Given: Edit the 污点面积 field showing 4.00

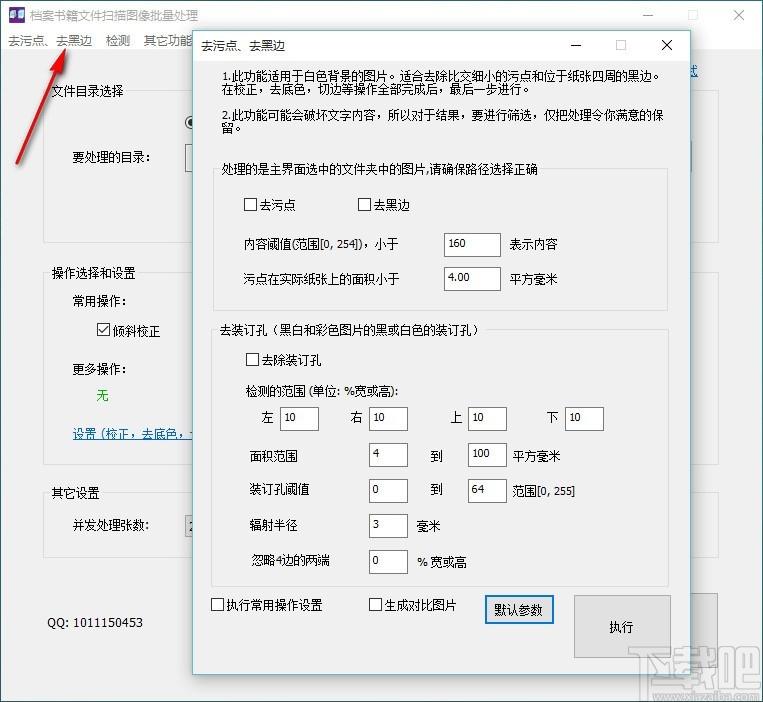Looking at the screenshot, I should click(472, 279).
